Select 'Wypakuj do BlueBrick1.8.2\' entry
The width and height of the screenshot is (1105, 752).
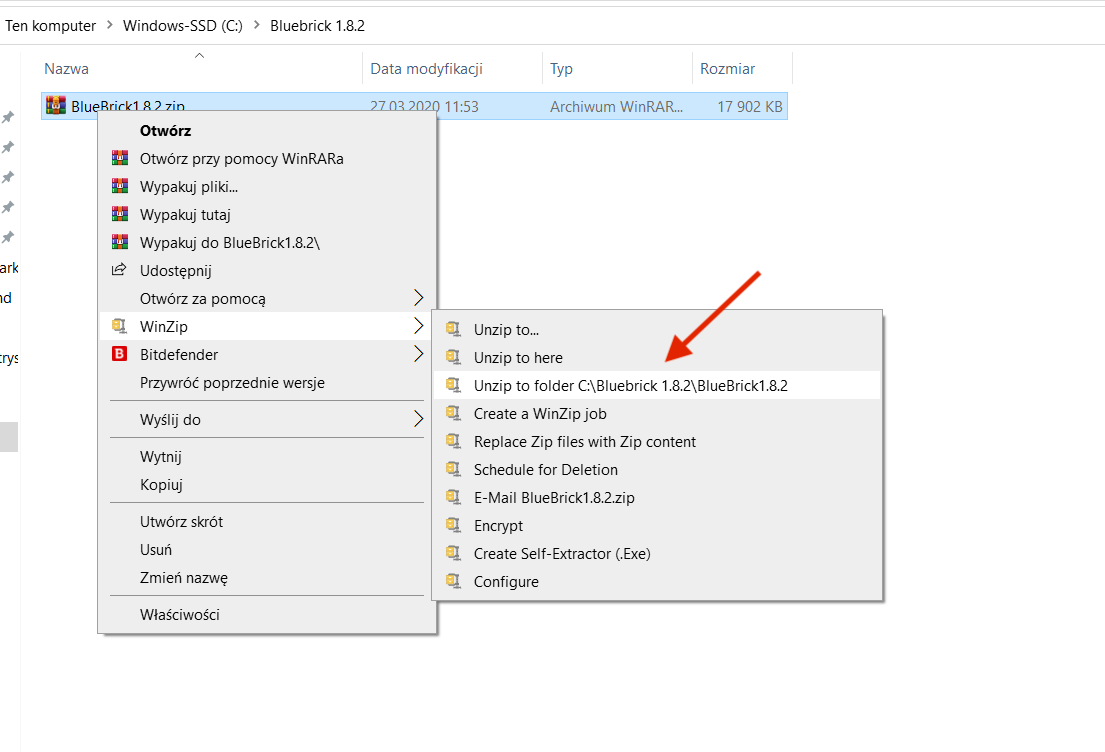click(x=267, y=242)
